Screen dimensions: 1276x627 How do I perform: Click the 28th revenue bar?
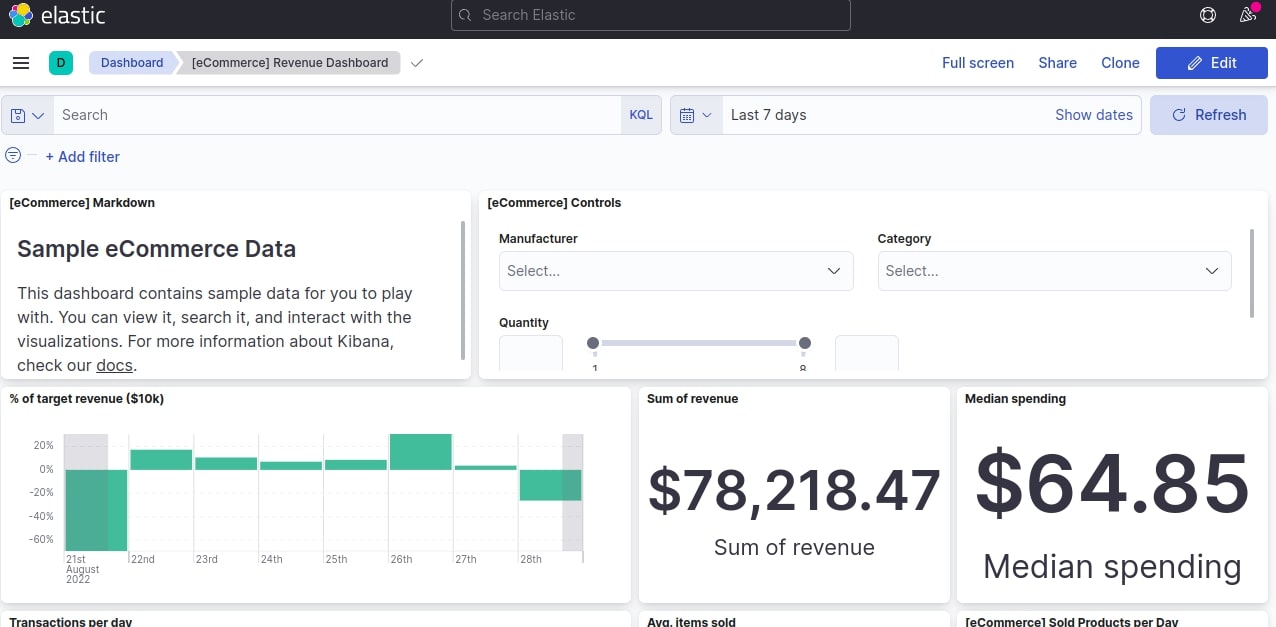point(550,485)
